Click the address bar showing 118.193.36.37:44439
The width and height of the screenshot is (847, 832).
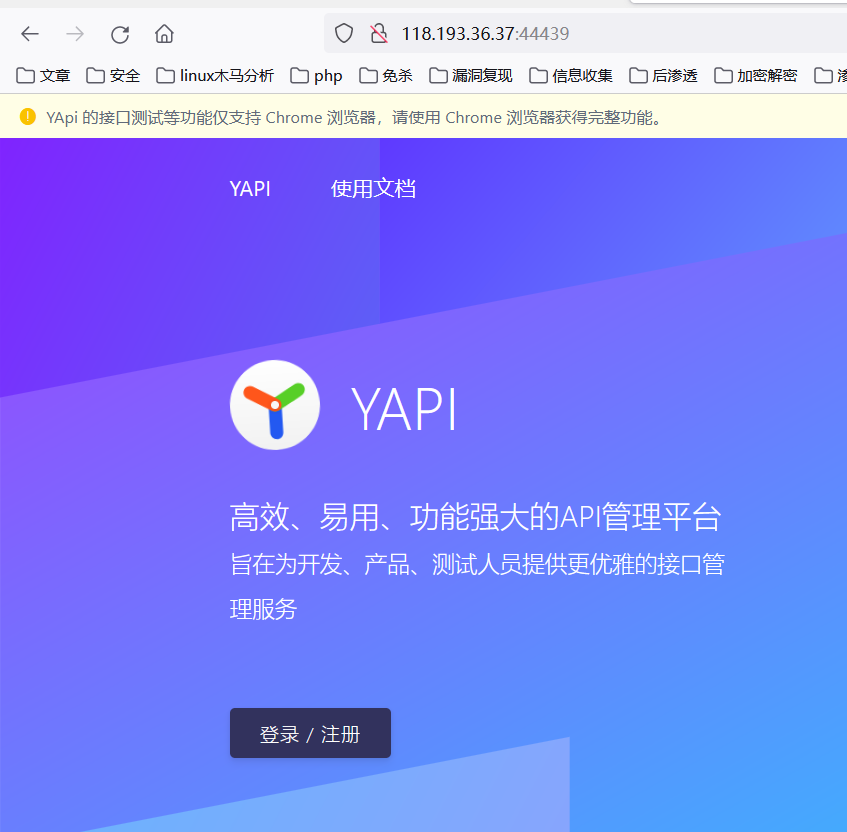tap(585, 33)
